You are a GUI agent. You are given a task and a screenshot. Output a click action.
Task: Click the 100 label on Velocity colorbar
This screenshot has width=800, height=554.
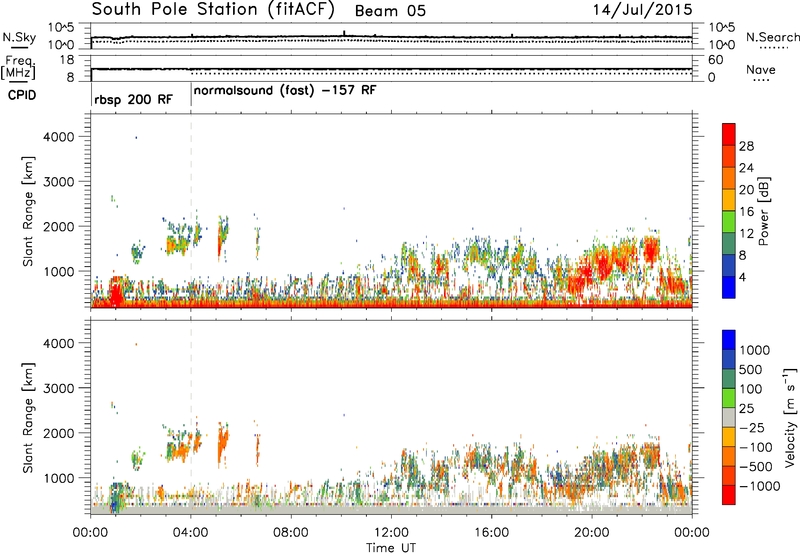tap(749, 389)
